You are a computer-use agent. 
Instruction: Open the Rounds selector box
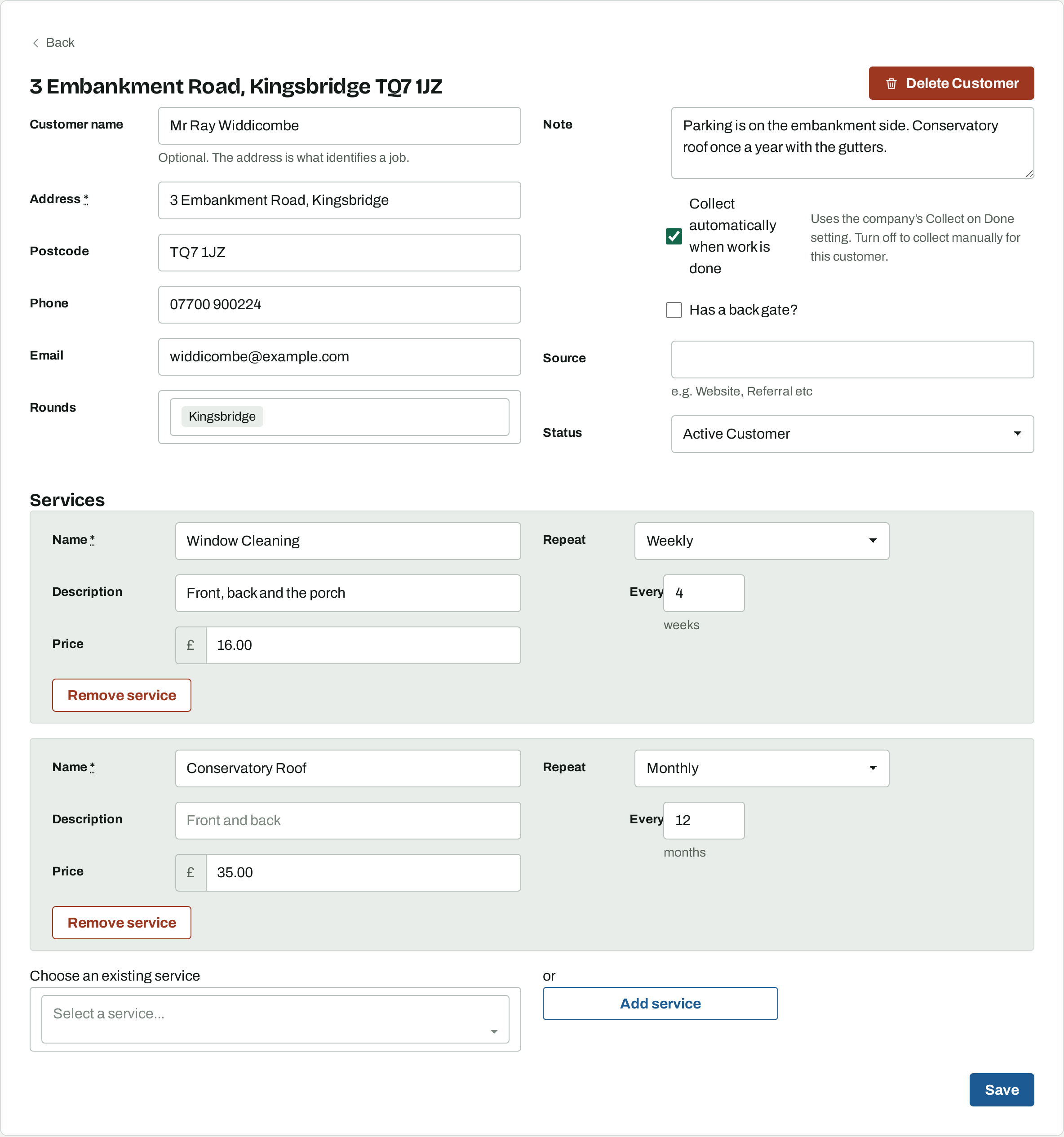click(x=339, y=417)
